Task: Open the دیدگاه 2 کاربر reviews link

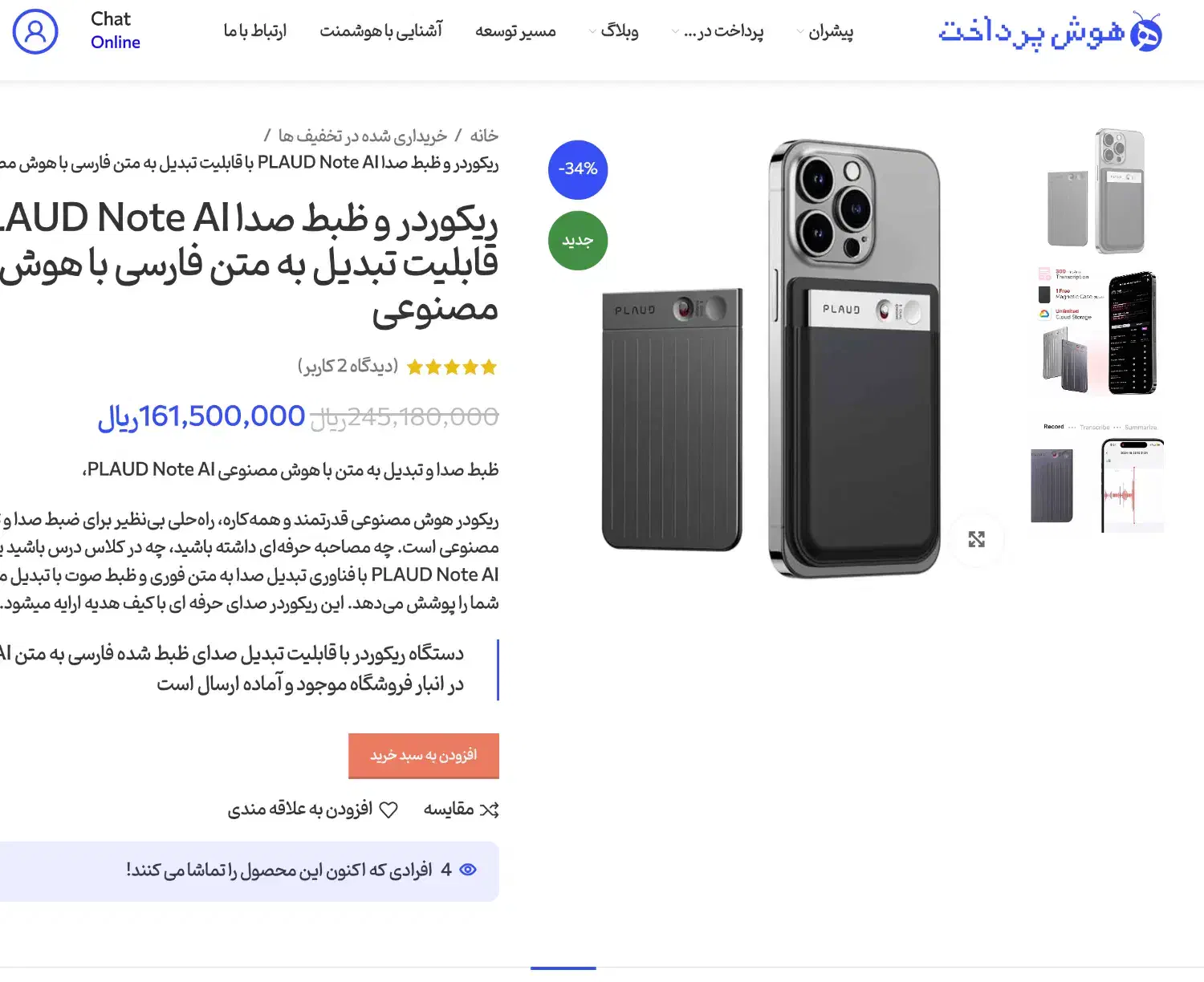Action: (348, 366)
